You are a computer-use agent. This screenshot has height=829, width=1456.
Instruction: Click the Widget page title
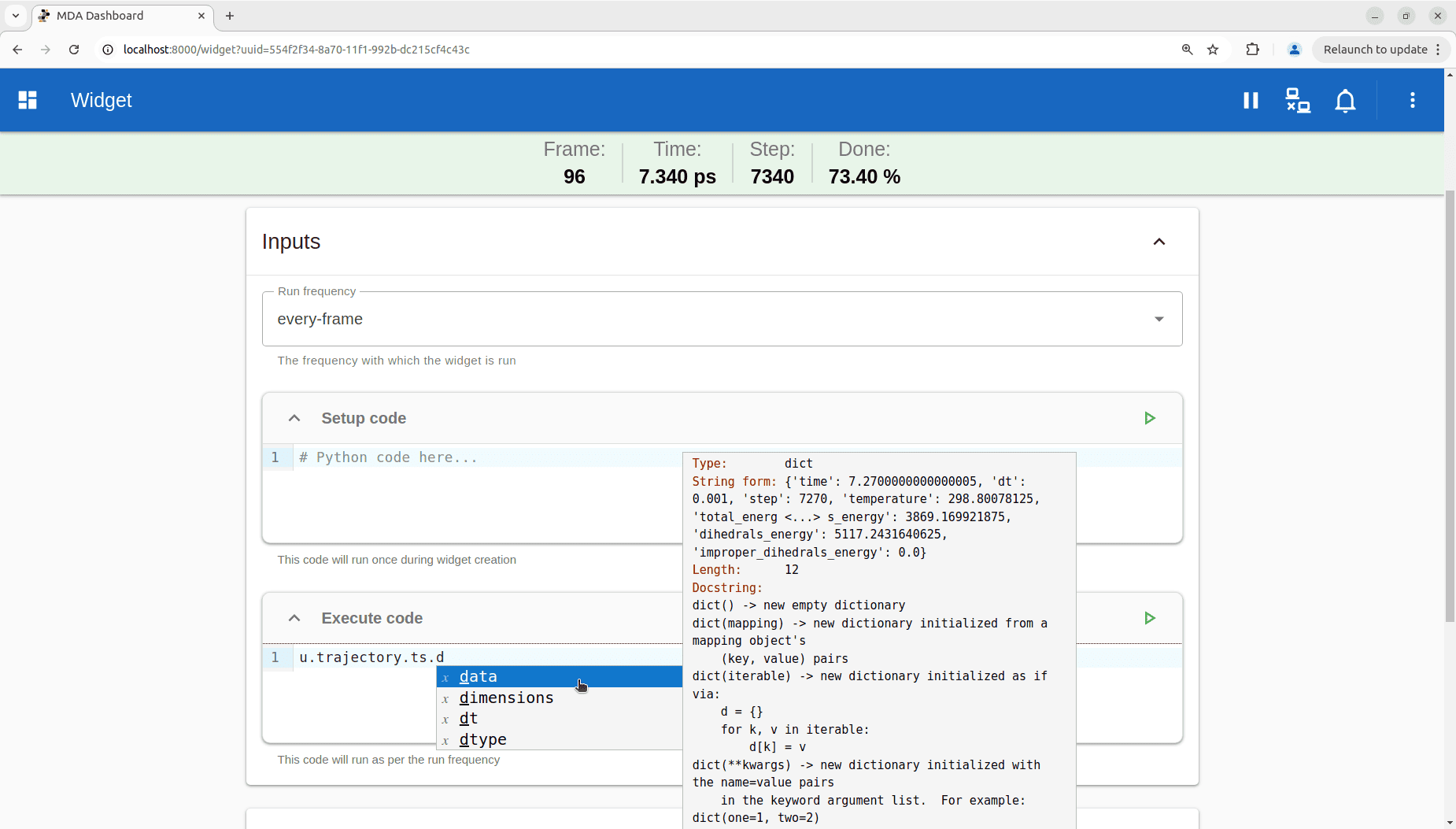coord(102,100)
